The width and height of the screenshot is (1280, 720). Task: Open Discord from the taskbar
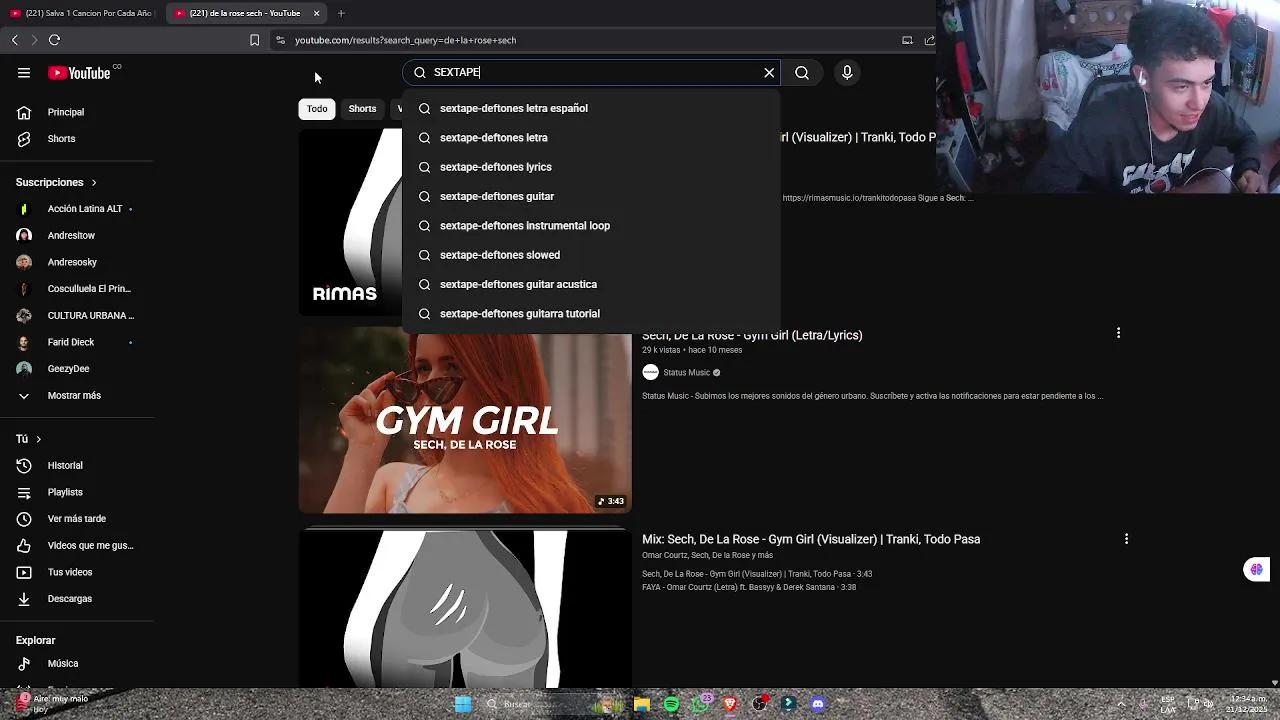(x=818, y=704)
